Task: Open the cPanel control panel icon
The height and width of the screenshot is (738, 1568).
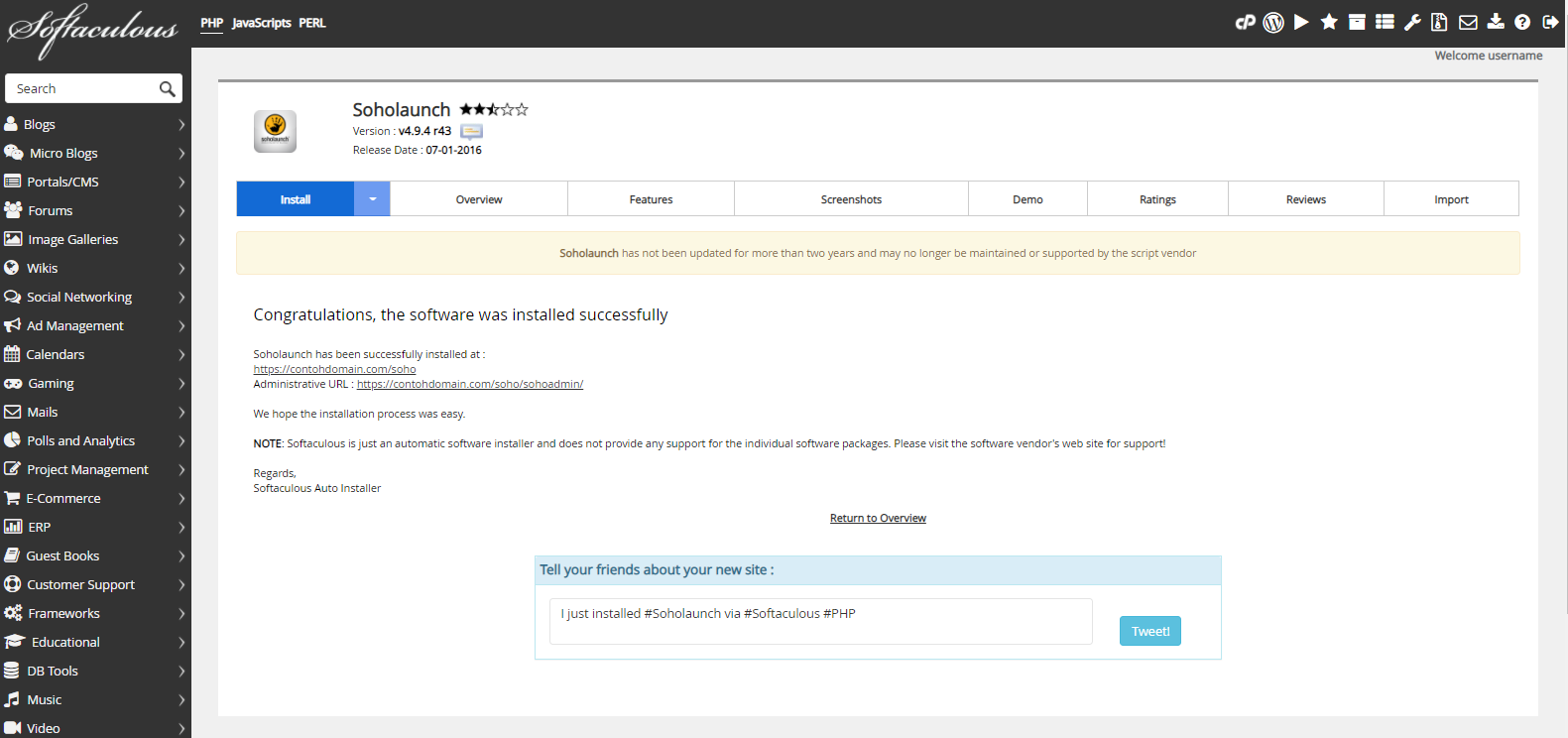Action: tap(1245, 22)
